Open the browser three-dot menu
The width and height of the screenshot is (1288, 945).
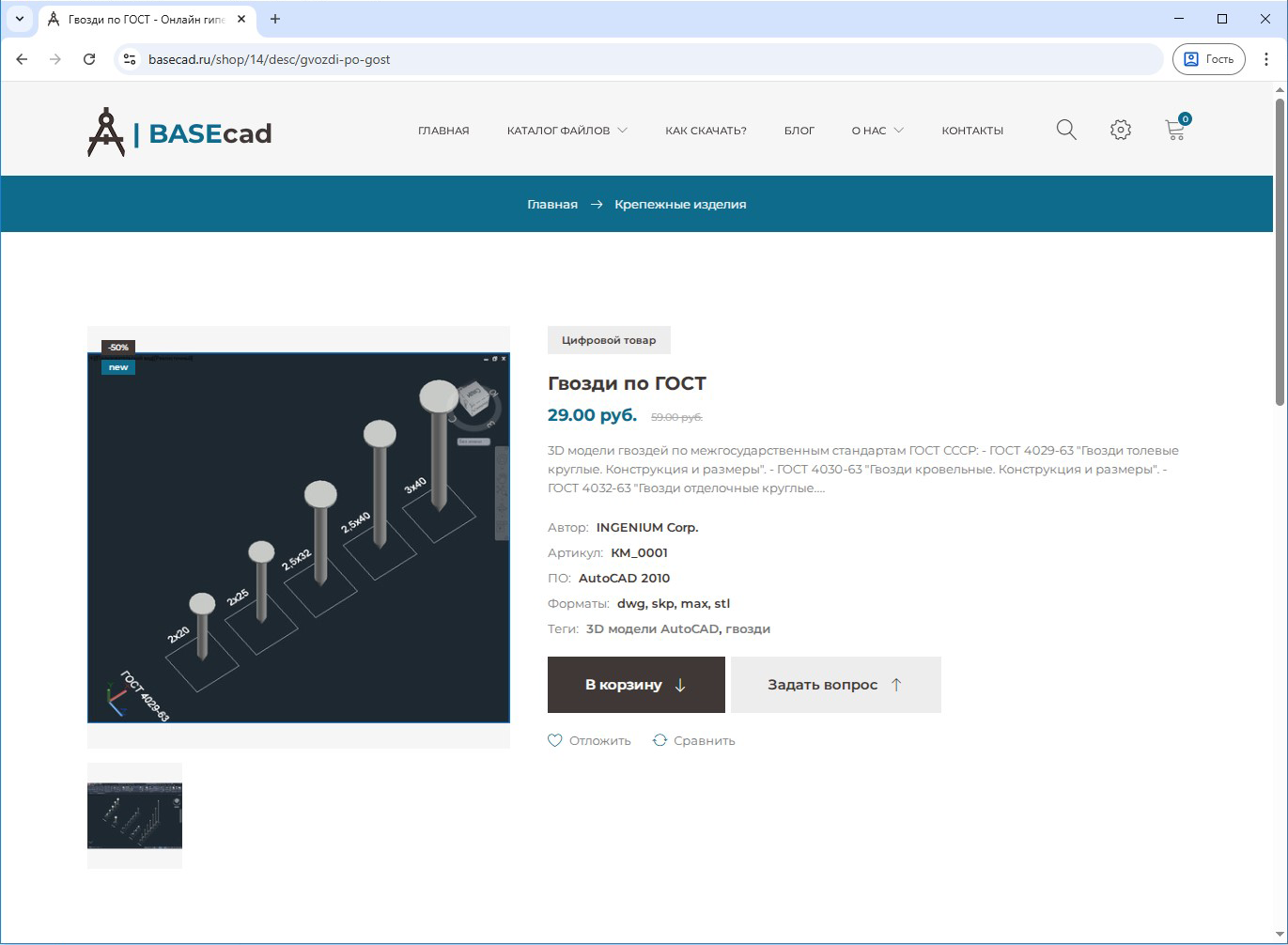[1266, 59]
